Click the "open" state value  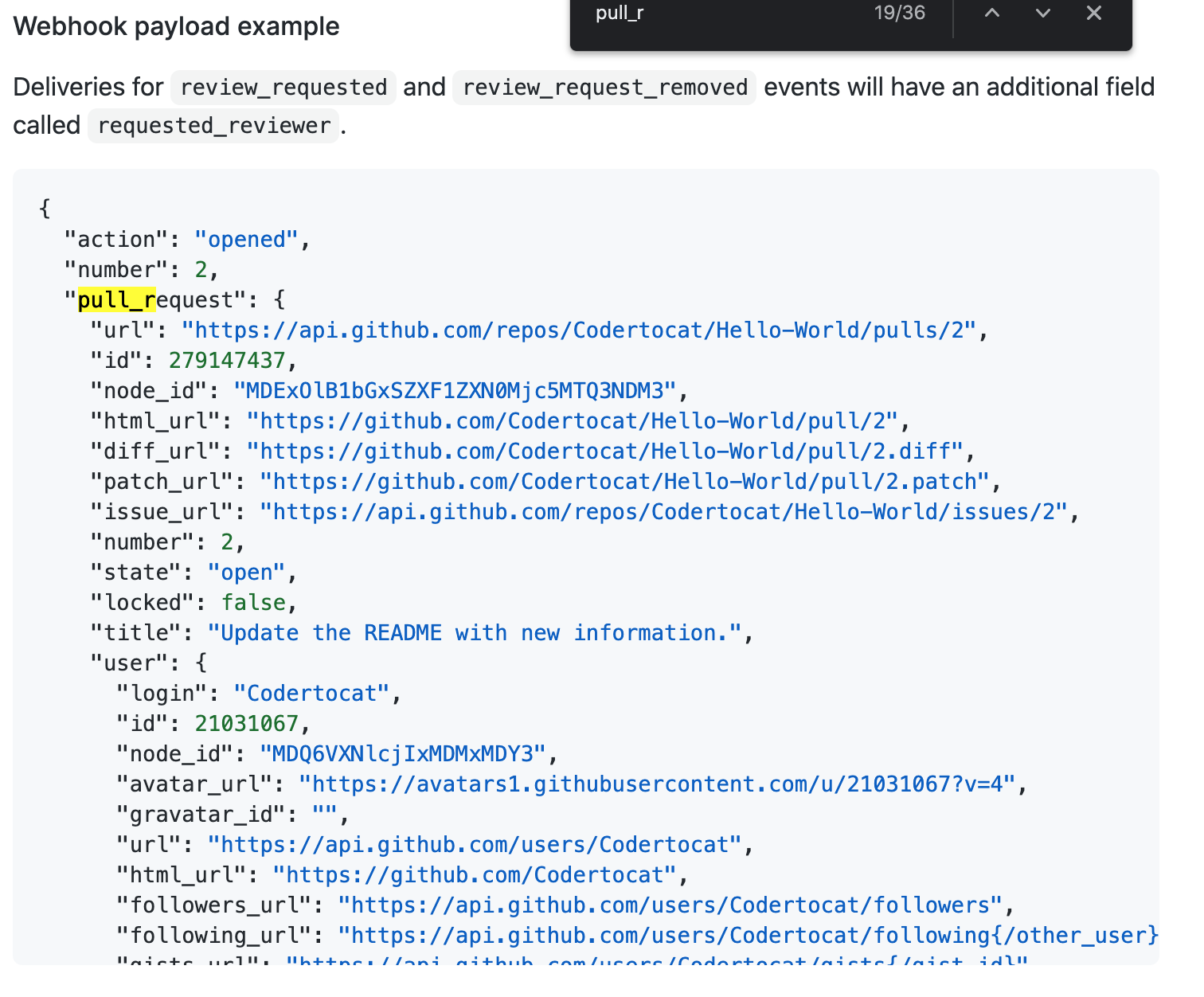(x=247, y=573)
